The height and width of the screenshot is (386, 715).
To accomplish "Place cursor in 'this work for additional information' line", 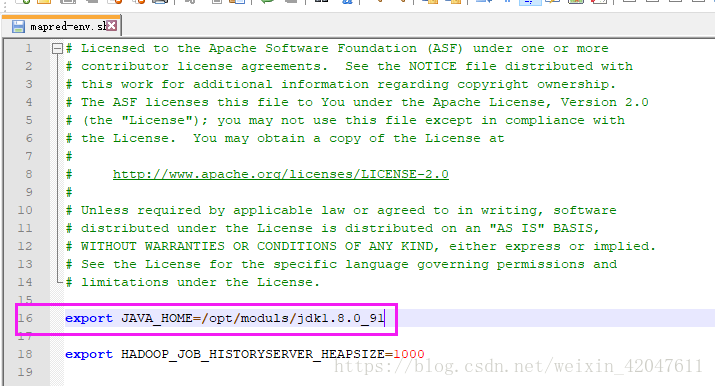I will tap(341, 84).
